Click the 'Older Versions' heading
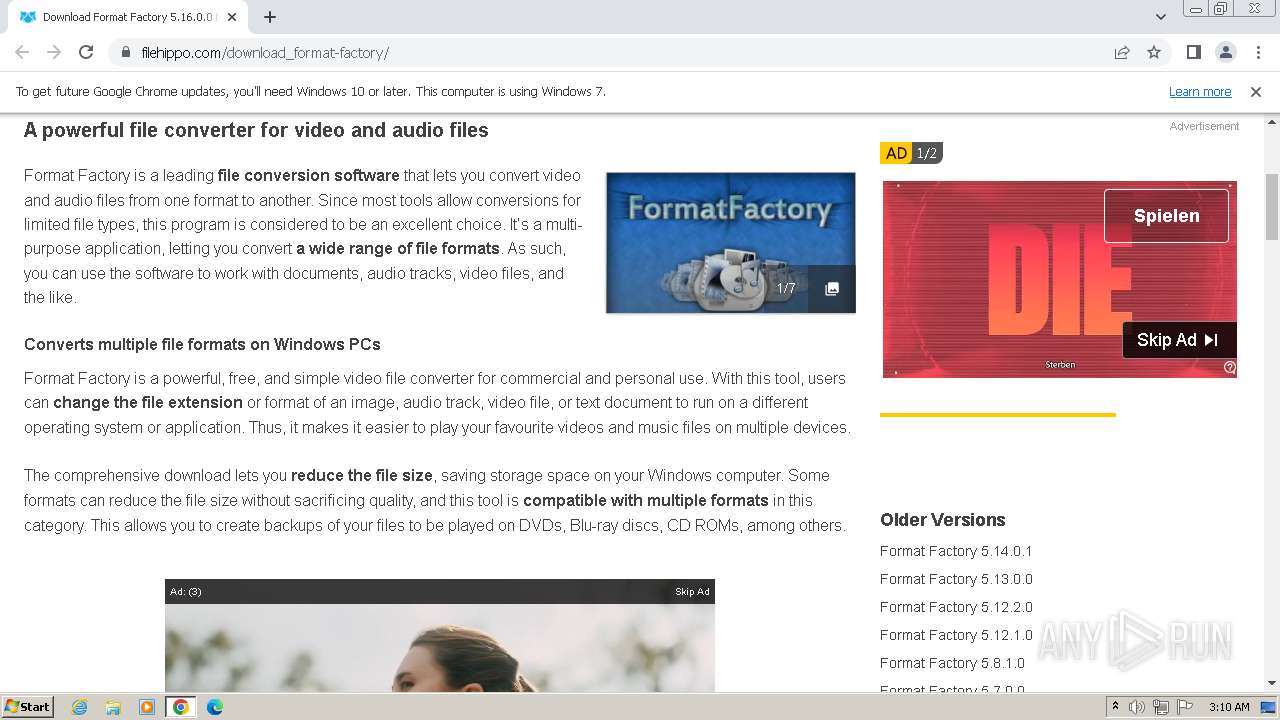 [942, 520]
